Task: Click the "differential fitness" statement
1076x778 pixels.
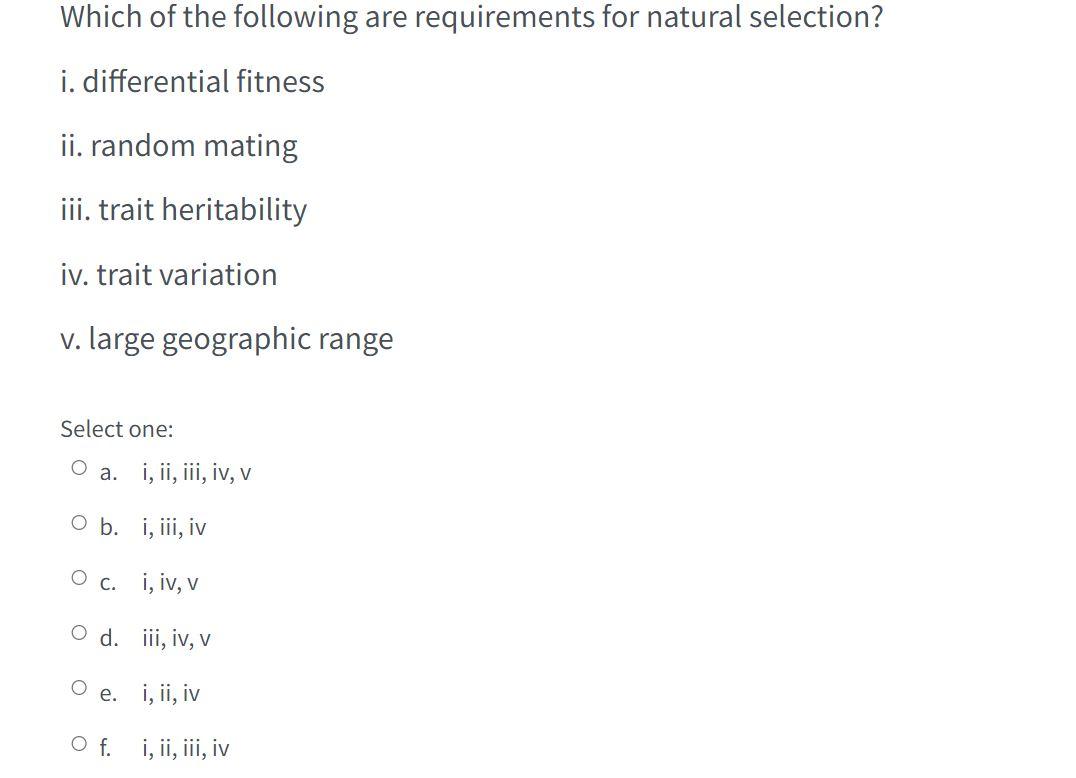Action: coord(192,82)
